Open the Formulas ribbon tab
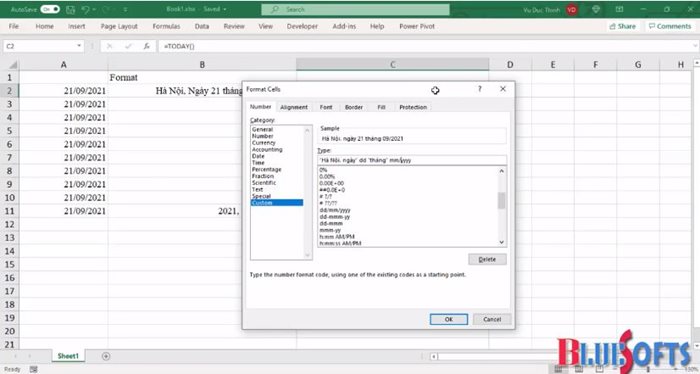 click(166, 26)
